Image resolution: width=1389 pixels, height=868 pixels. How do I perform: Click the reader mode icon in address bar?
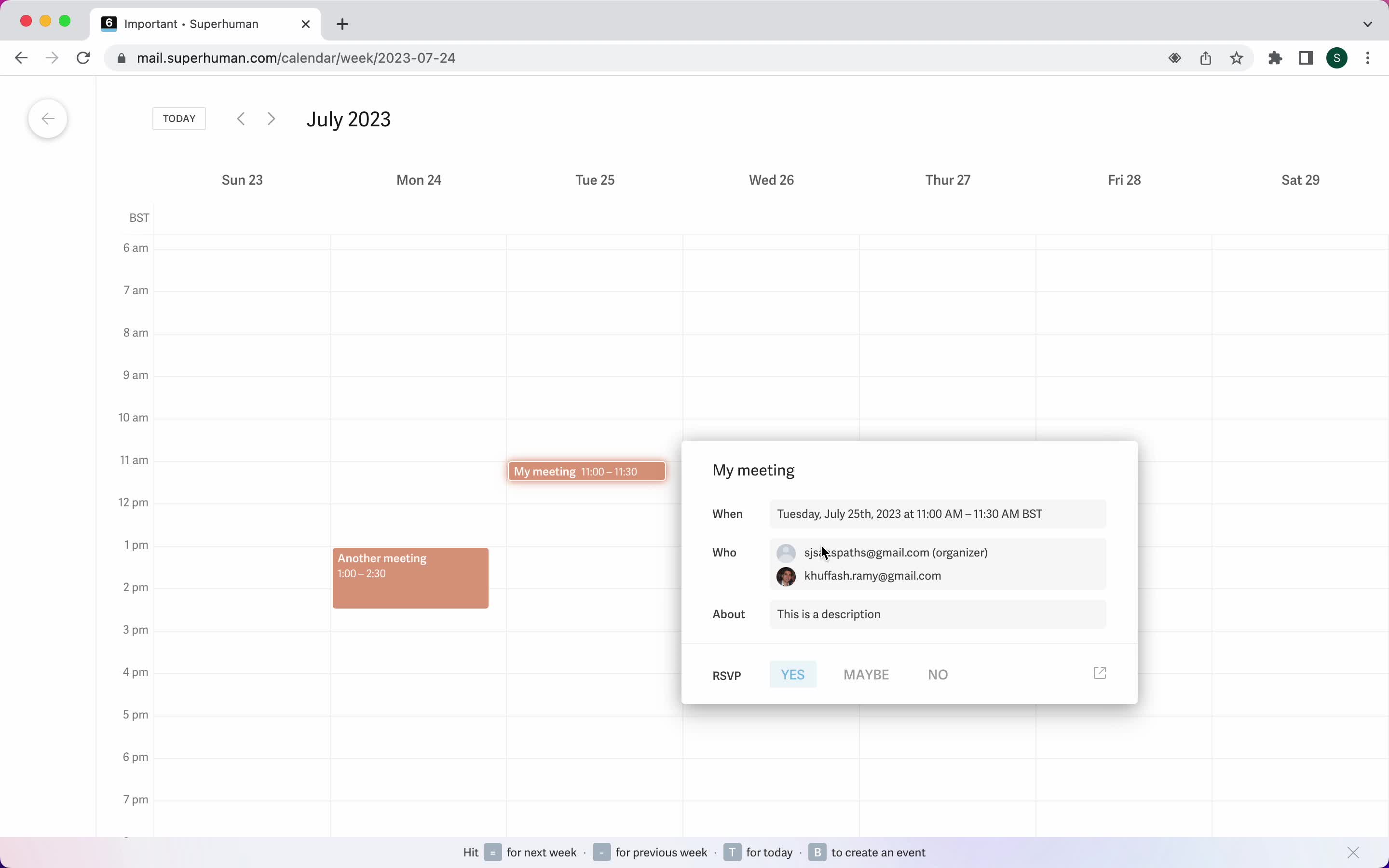coord(1175,58)
